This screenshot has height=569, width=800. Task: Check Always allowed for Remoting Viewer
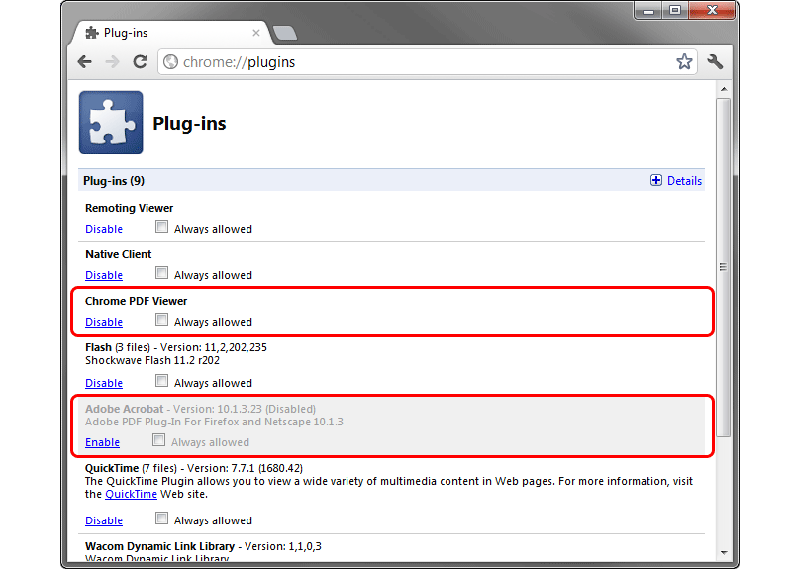pyautogui.click(x=161, y=227)
